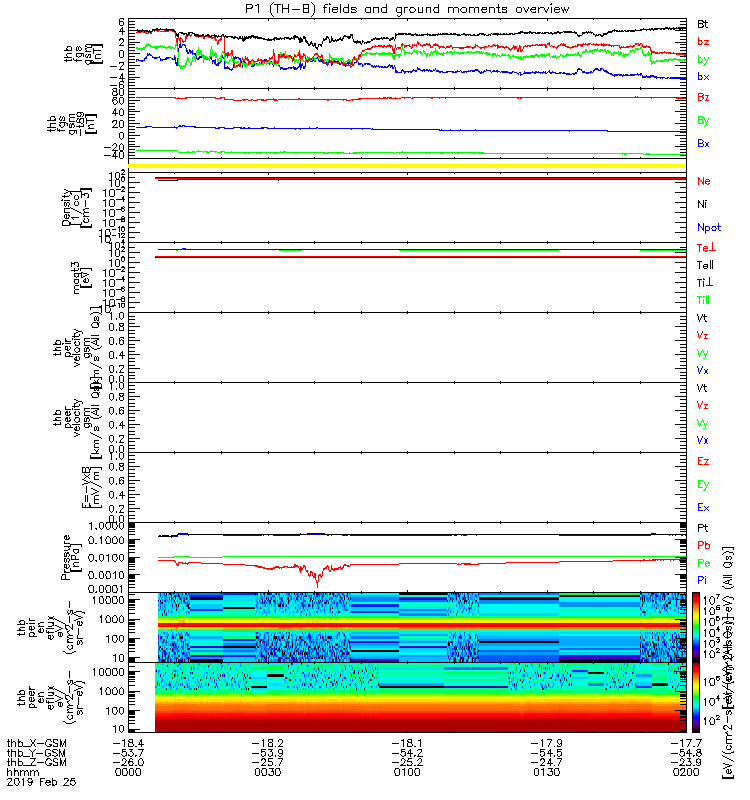750x800 pixels.
Task: Click the 0200 time axis tick label
Action: pyautogui.click(x=686, y=772)
